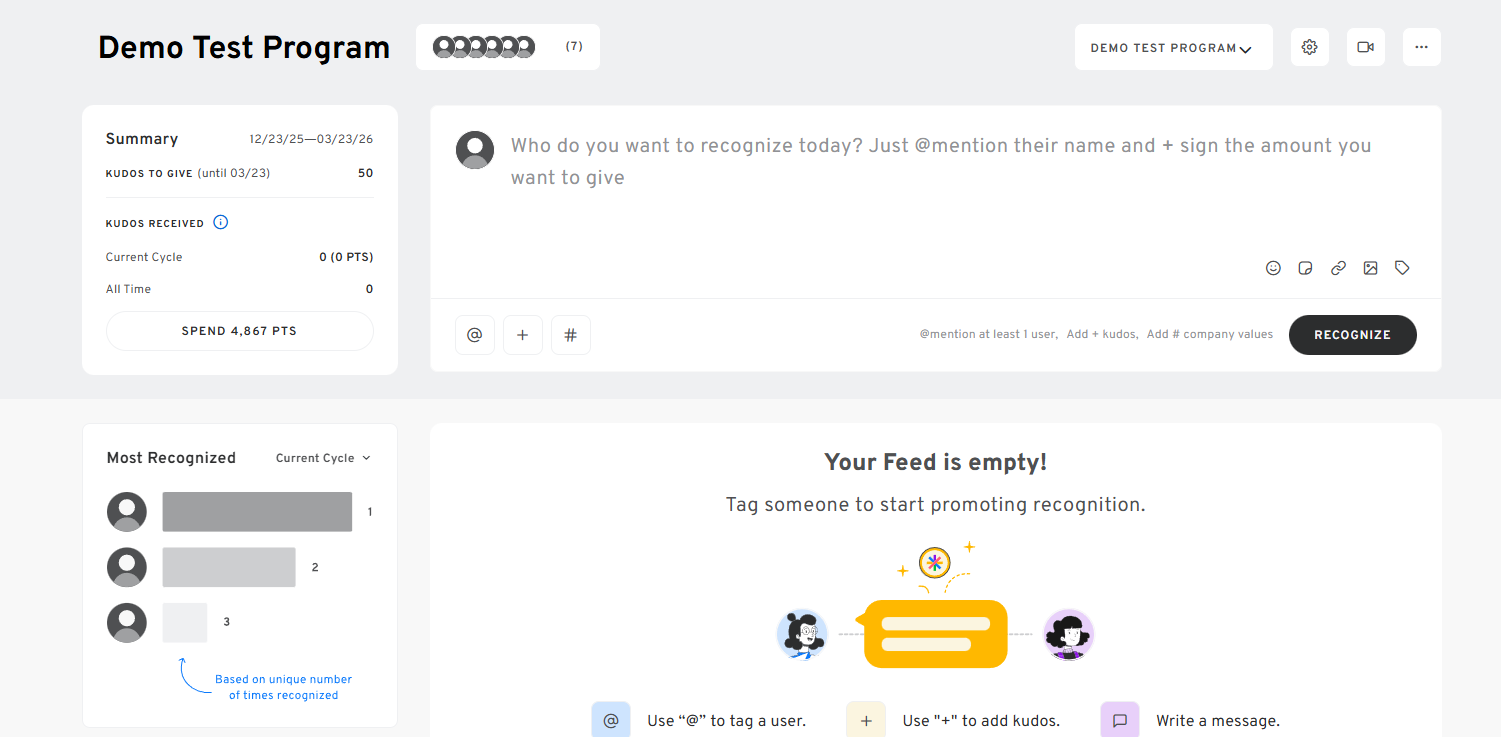Click the second-ranked user's avatar
This screenshot has width=1501, height=737.
(127, 567)
